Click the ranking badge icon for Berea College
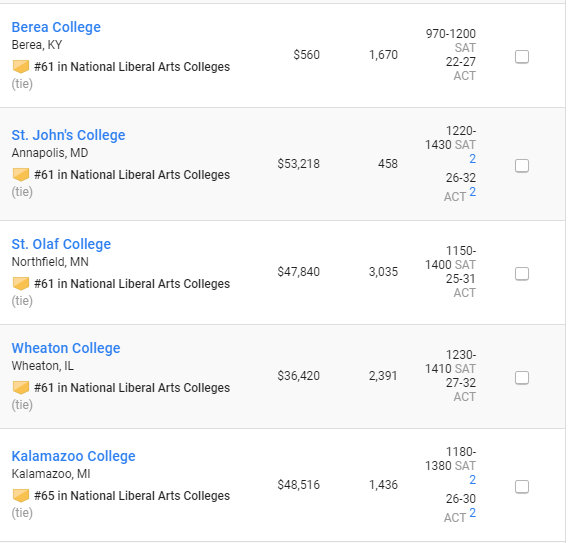Image resolution: width=570 pixels, height=543 pixels. coord(21,67)
